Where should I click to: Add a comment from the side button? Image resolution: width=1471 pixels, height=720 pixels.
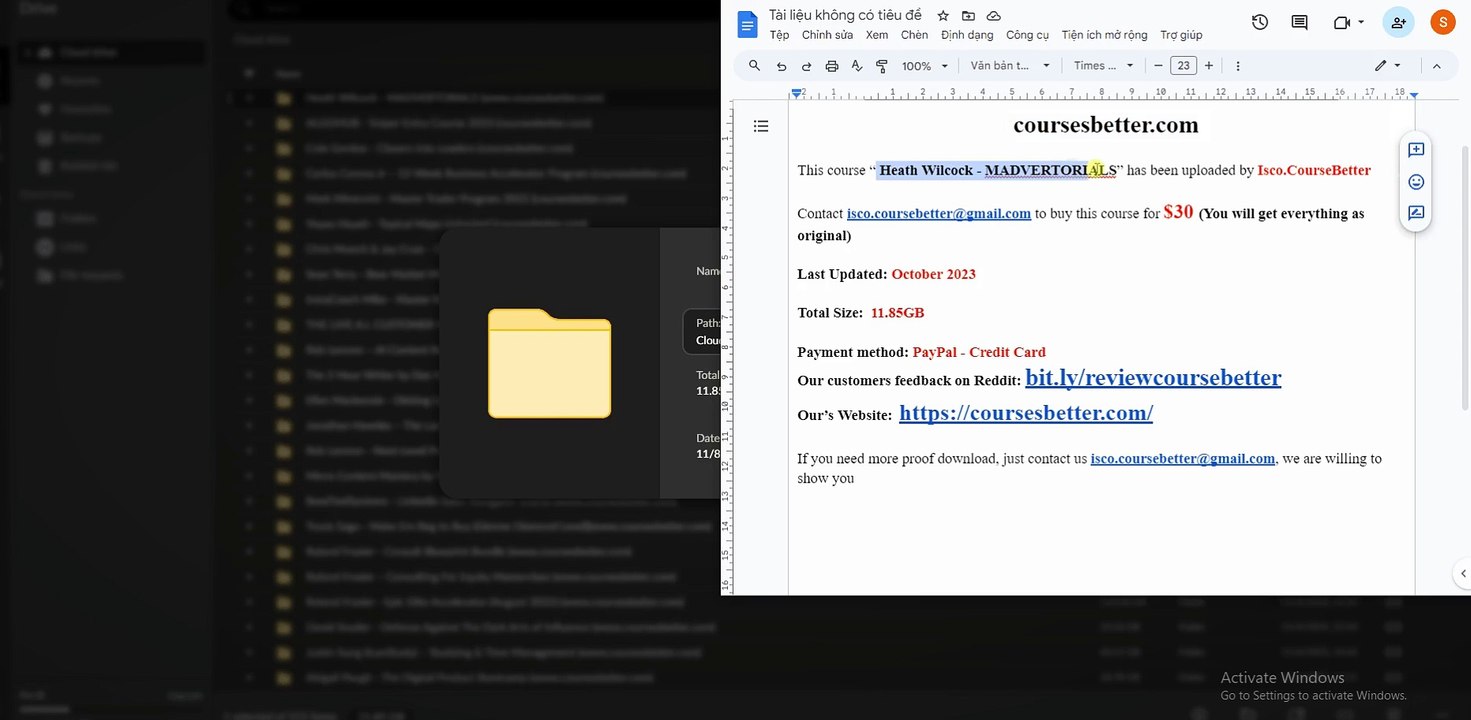pyautogui.click(x=1416, y=150)
